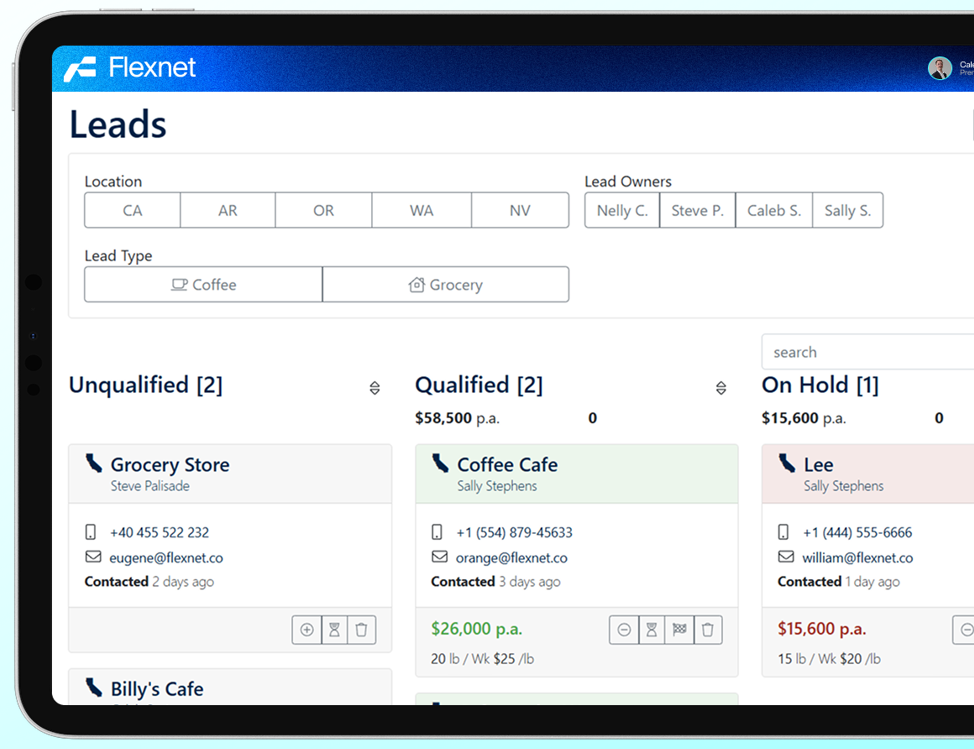Click orange@flexnet.co email address
The height and width of the screenshot is (749, 974).
tap(511, 558)
